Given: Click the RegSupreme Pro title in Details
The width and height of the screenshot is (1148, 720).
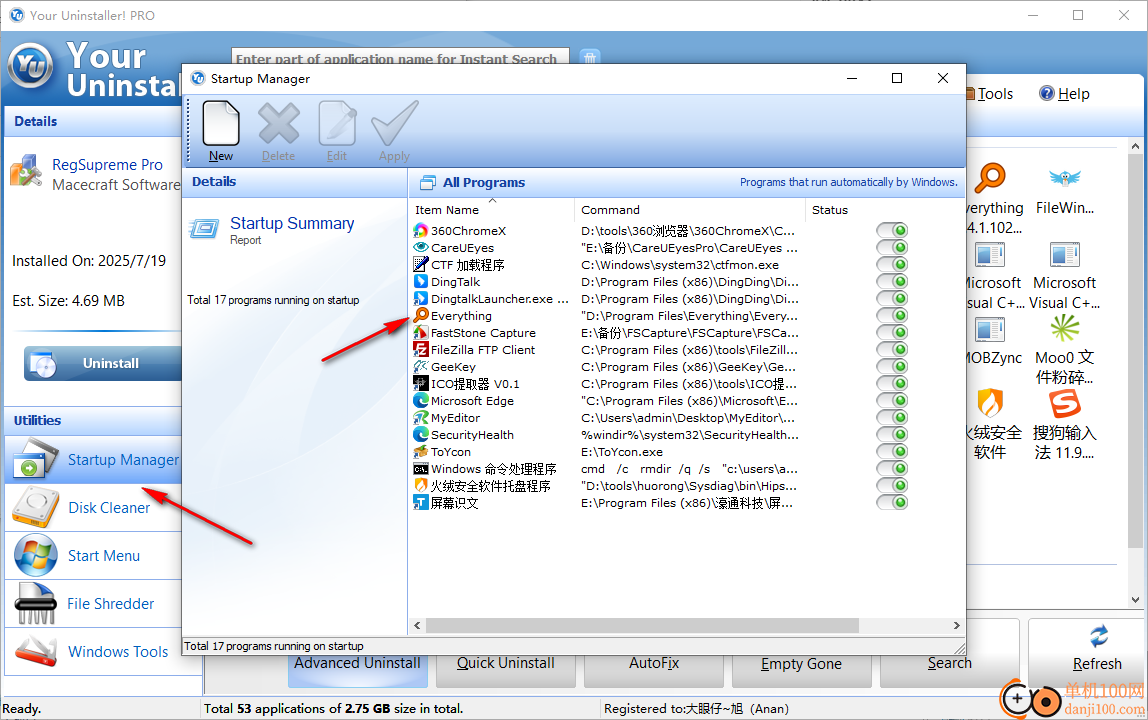Looking at the screenshot, I should point(108,165).
